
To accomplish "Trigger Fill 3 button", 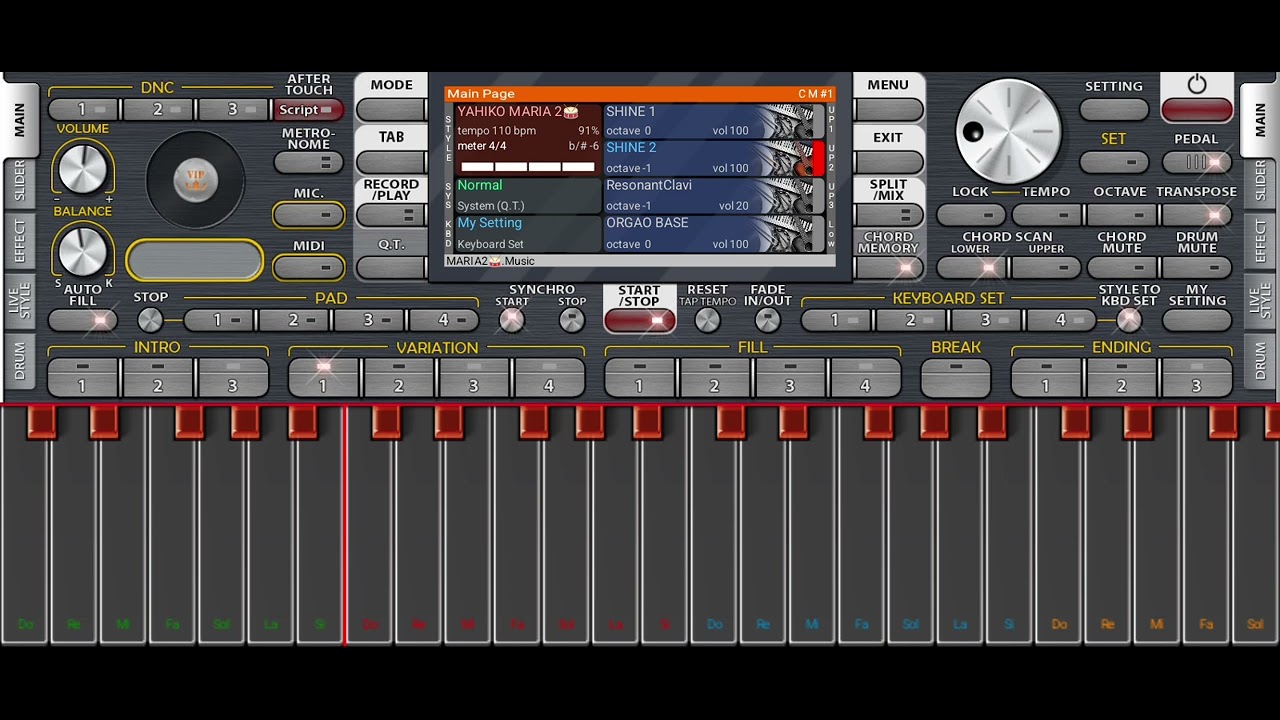I will [790, 377].
